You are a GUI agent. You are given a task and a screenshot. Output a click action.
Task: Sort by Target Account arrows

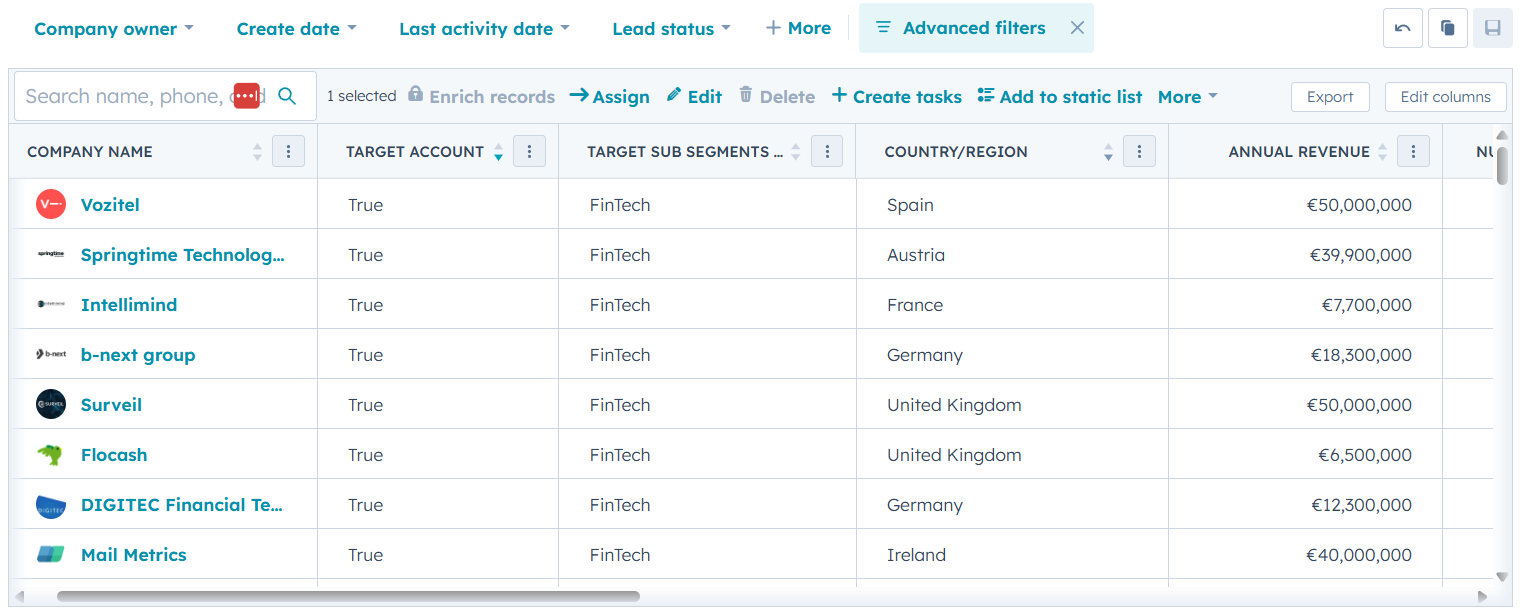(x=498, y=152)
